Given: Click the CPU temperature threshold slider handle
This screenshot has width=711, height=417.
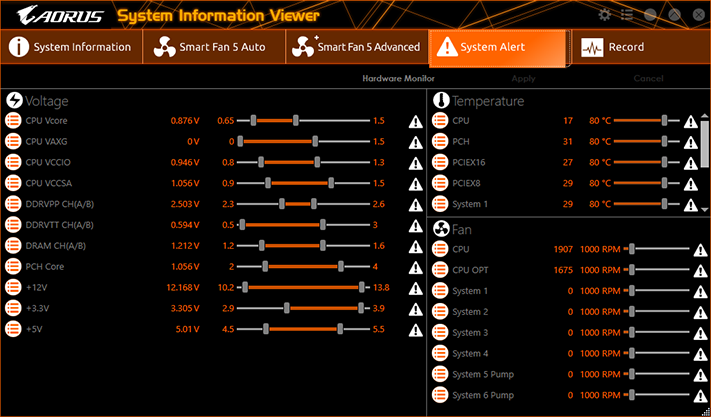Looking at the screenshot, I should [664, 121].
